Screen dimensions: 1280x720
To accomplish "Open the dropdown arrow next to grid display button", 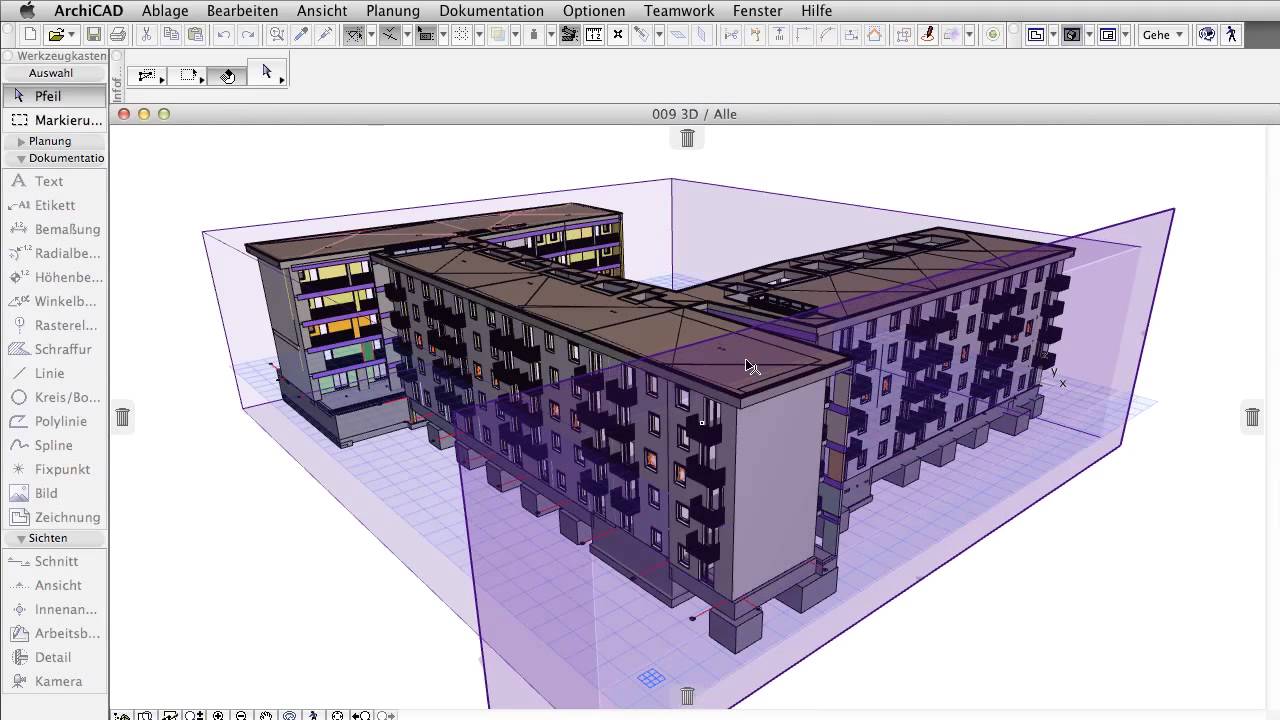I will coord(479,34).
